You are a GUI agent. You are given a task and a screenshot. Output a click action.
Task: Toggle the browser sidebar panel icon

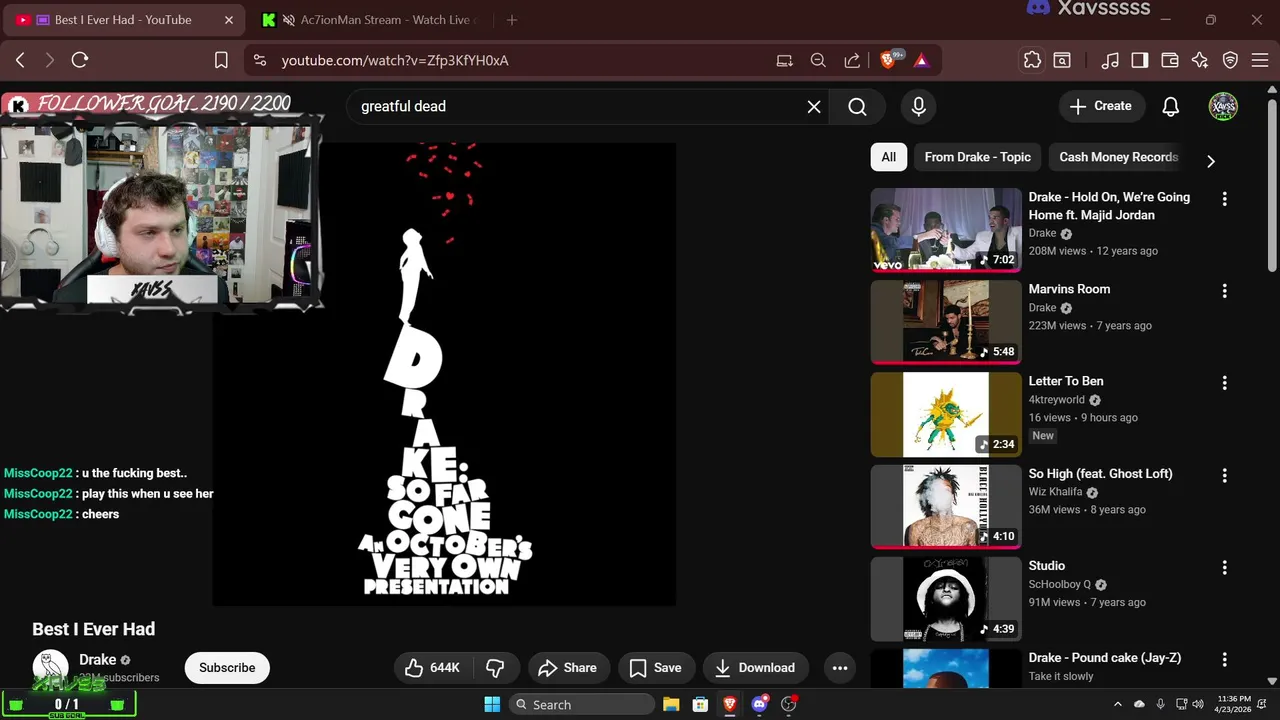(x=1140, y=60)
